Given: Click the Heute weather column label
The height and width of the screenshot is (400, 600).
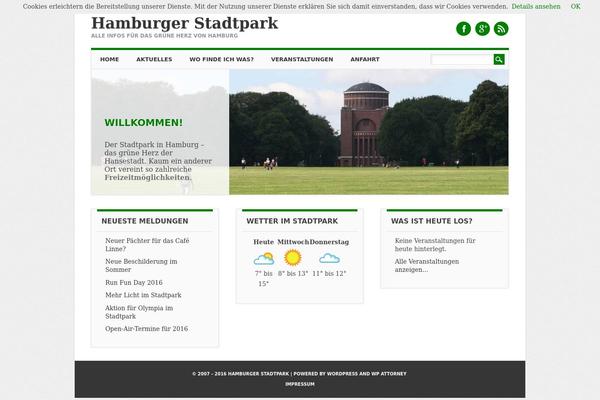Looking at the screenshot, I should [x=264, y=242].
